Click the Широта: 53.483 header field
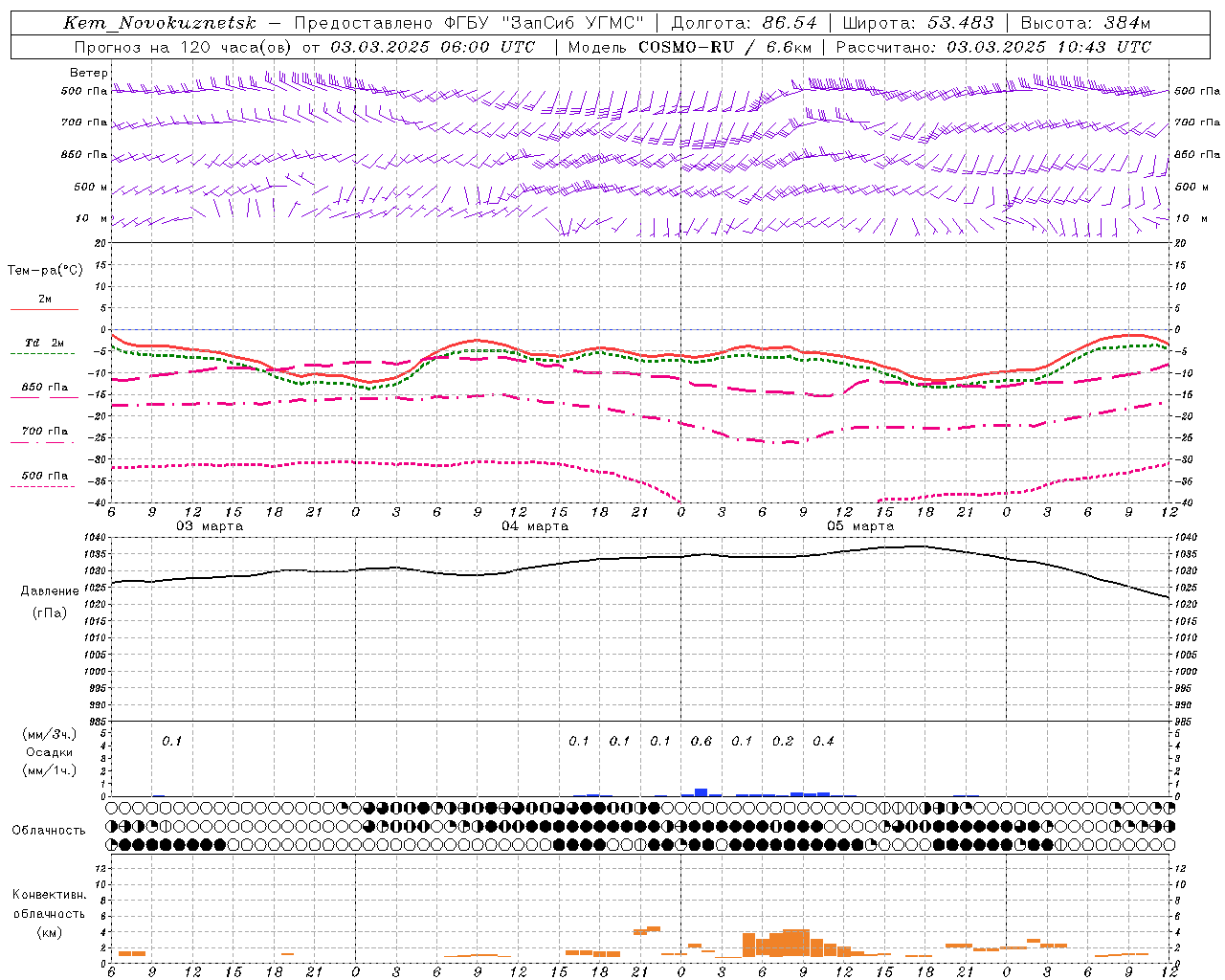The height and width of the screenshot is (980, 1225). [918, 23]
